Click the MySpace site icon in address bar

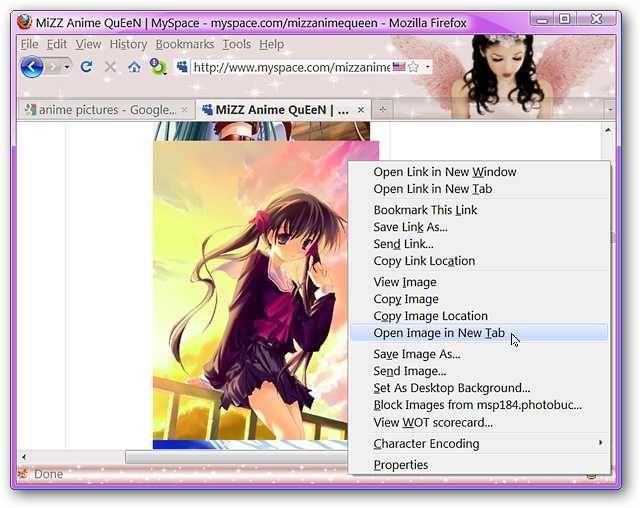182,67
